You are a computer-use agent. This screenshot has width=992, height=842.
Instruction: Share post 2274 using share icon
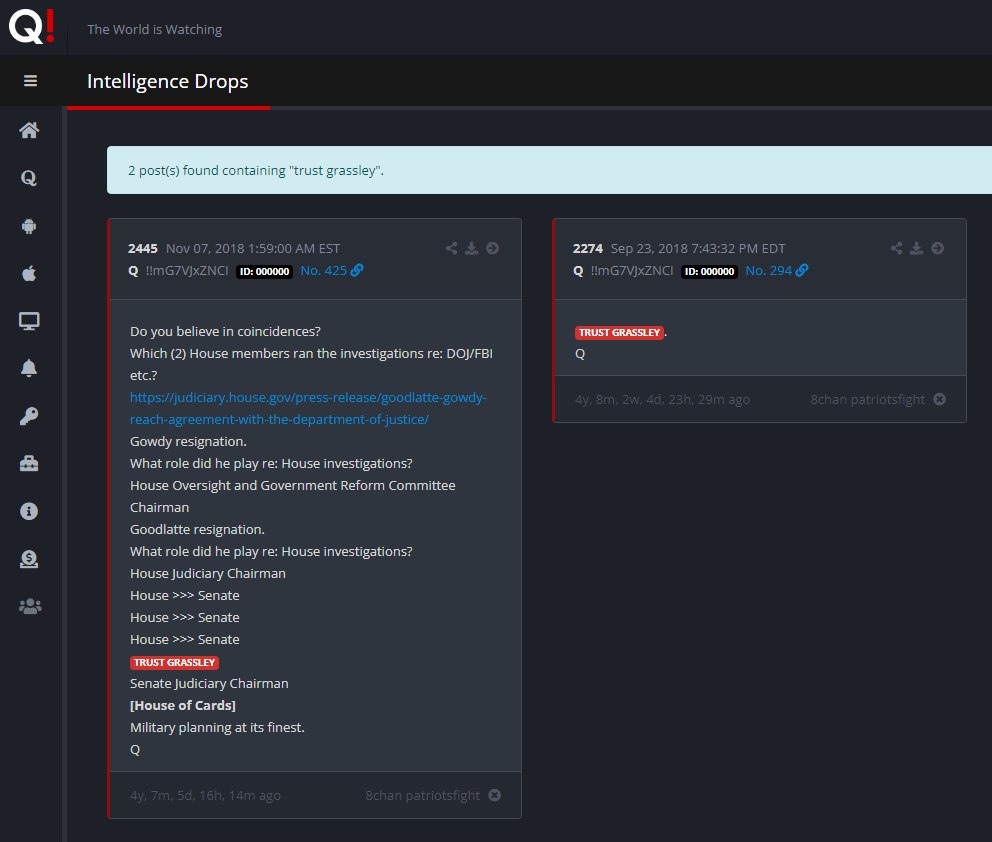click(896, 248)
